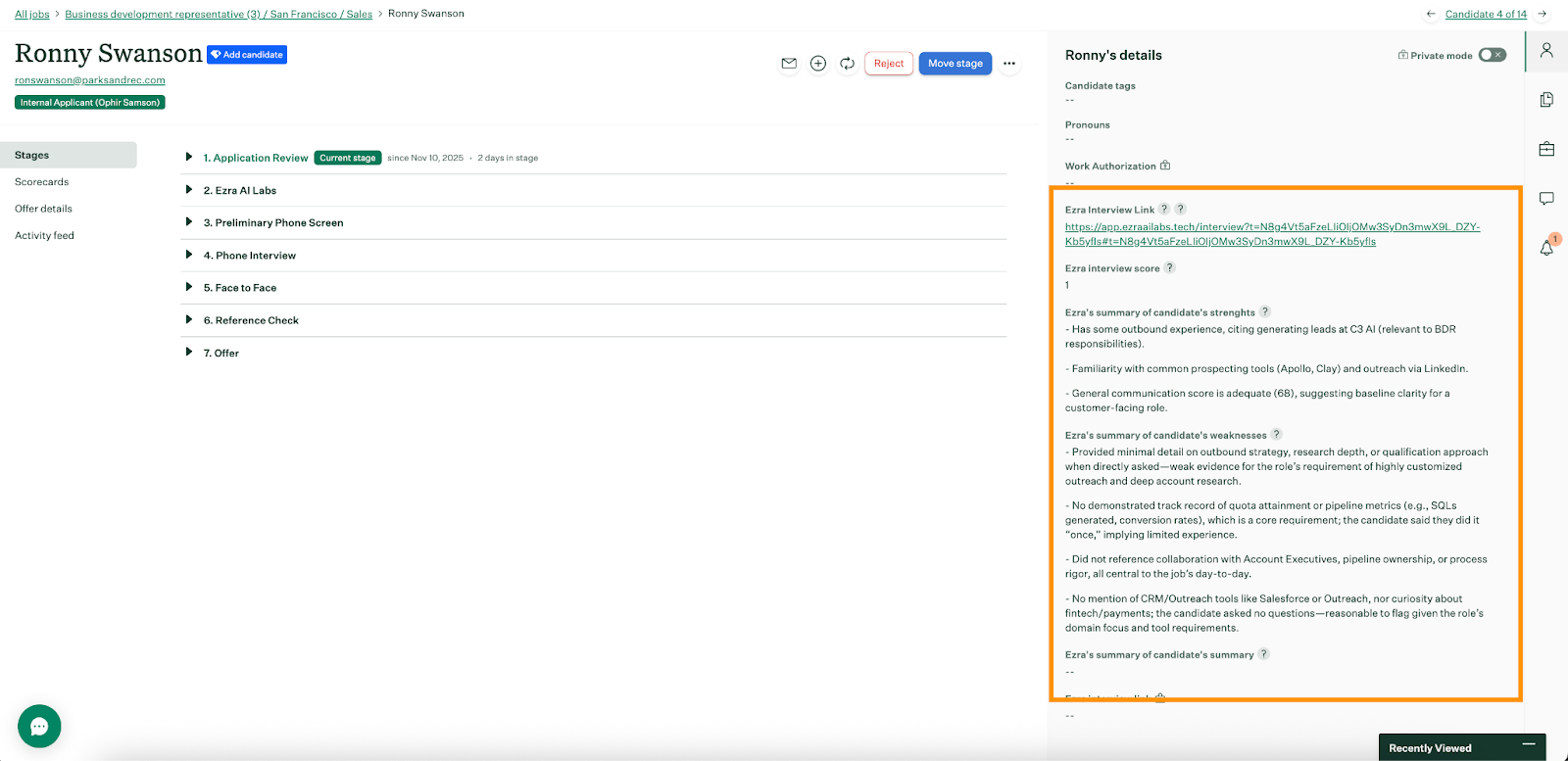1568x761 pixels.
Task: Enable the Private mode toggle
Action: point(1492,55)
